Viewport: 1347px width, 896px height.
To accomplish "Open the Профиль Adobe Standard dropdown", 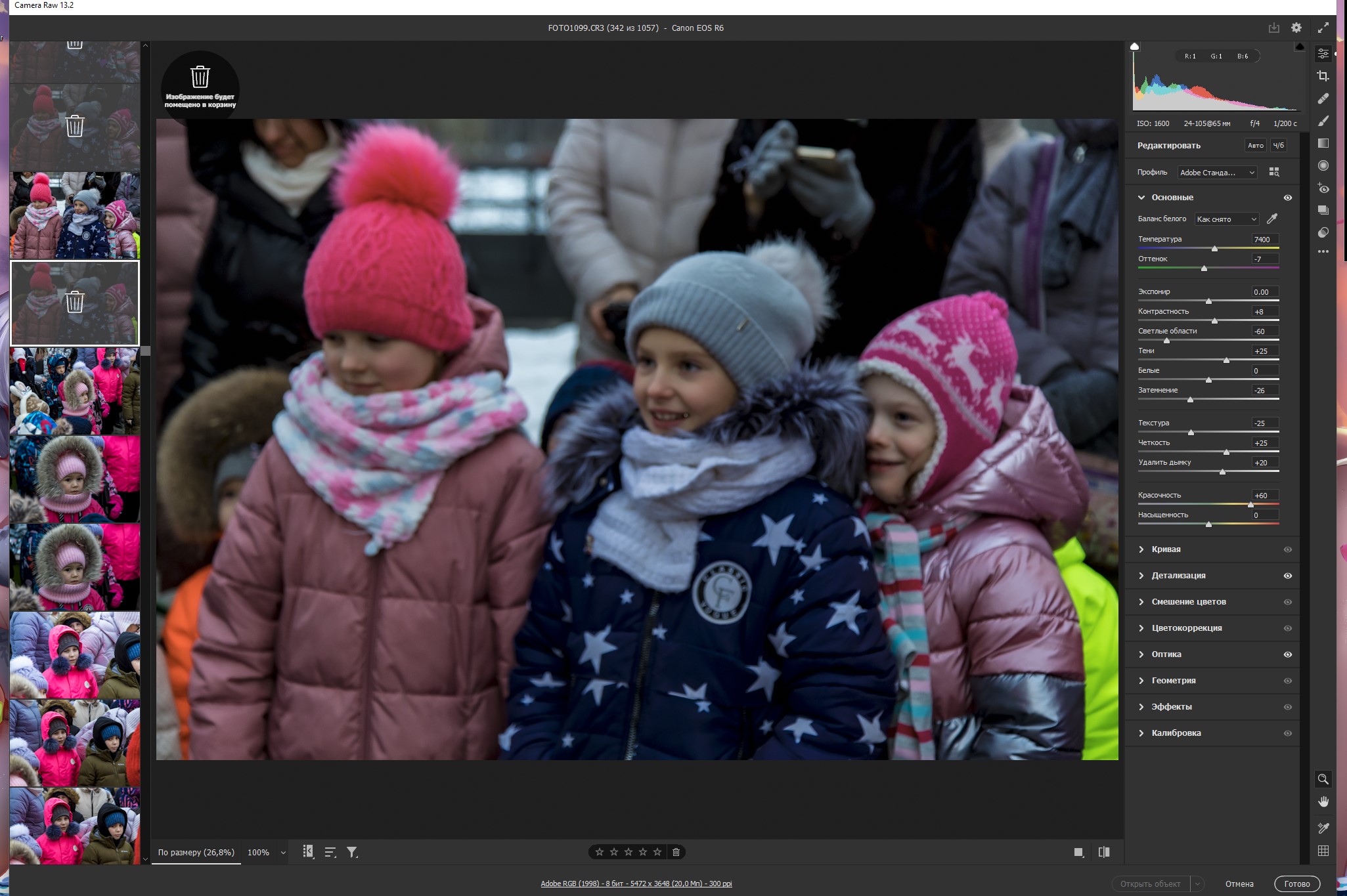I will pos(1217,173).
